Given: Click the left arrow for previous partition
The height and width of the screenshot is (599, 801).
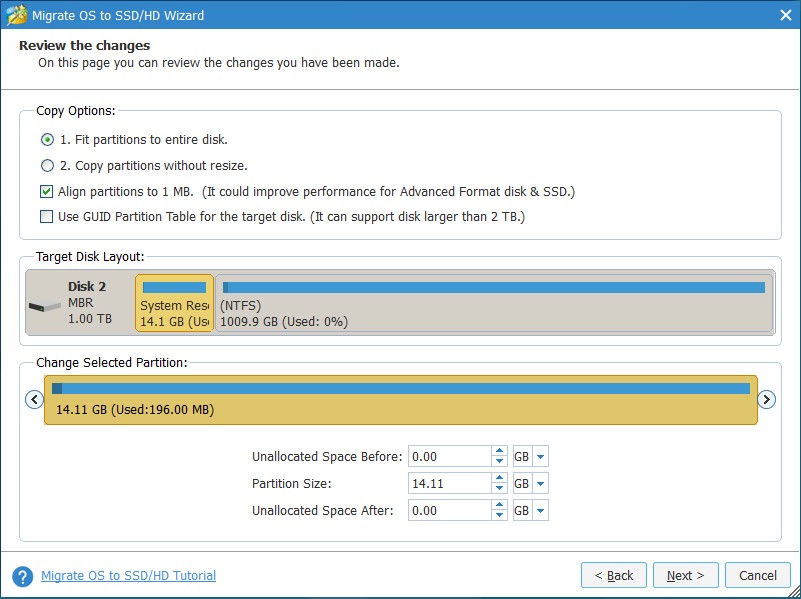Looking at the screenshot, I should tap(34, 400).
